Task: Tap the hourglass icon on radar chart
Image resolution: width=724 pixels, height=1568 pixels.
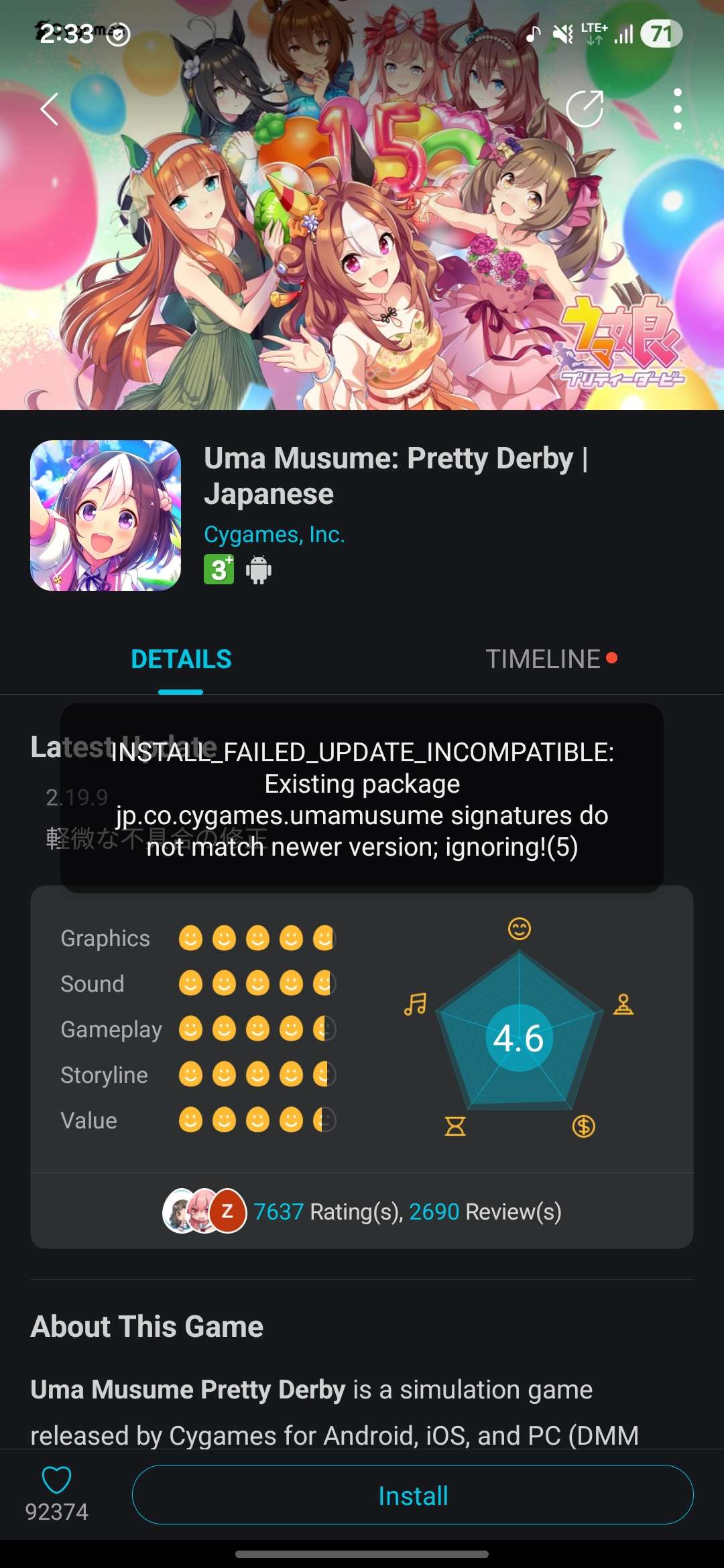Action: point(455,1126)
